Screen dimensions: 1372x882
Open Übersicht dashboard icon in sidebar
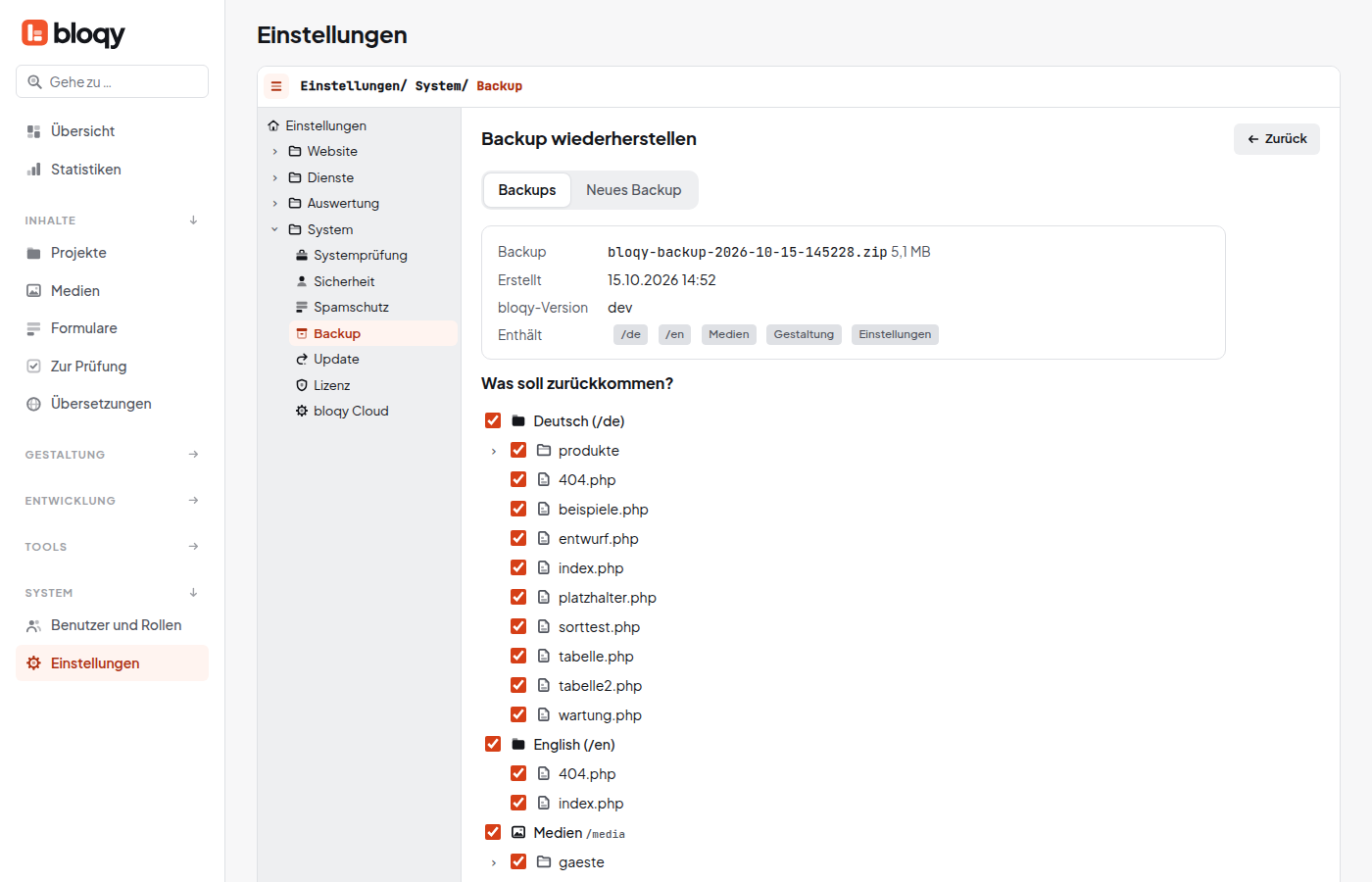tap(33, 131)
